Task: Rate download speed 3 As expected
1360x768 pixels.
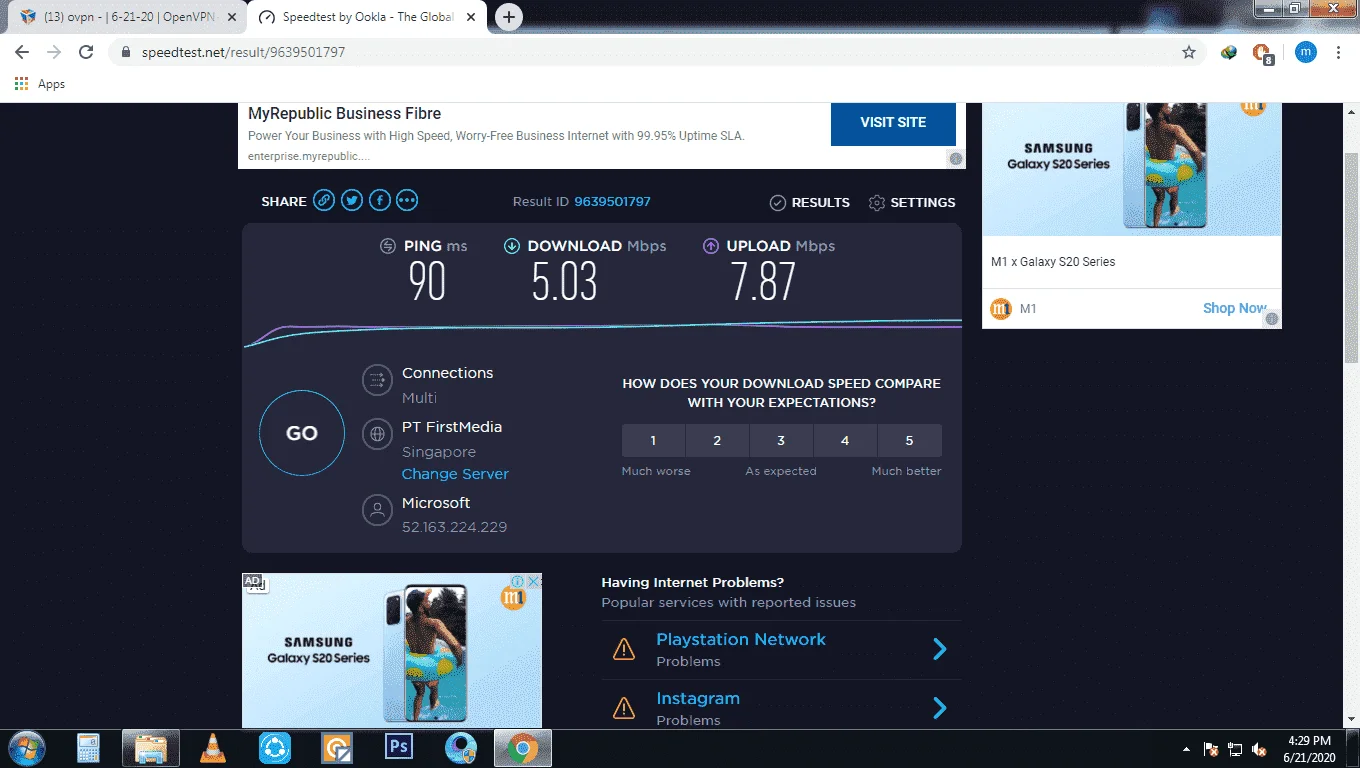Action: [x=781, y=440]
